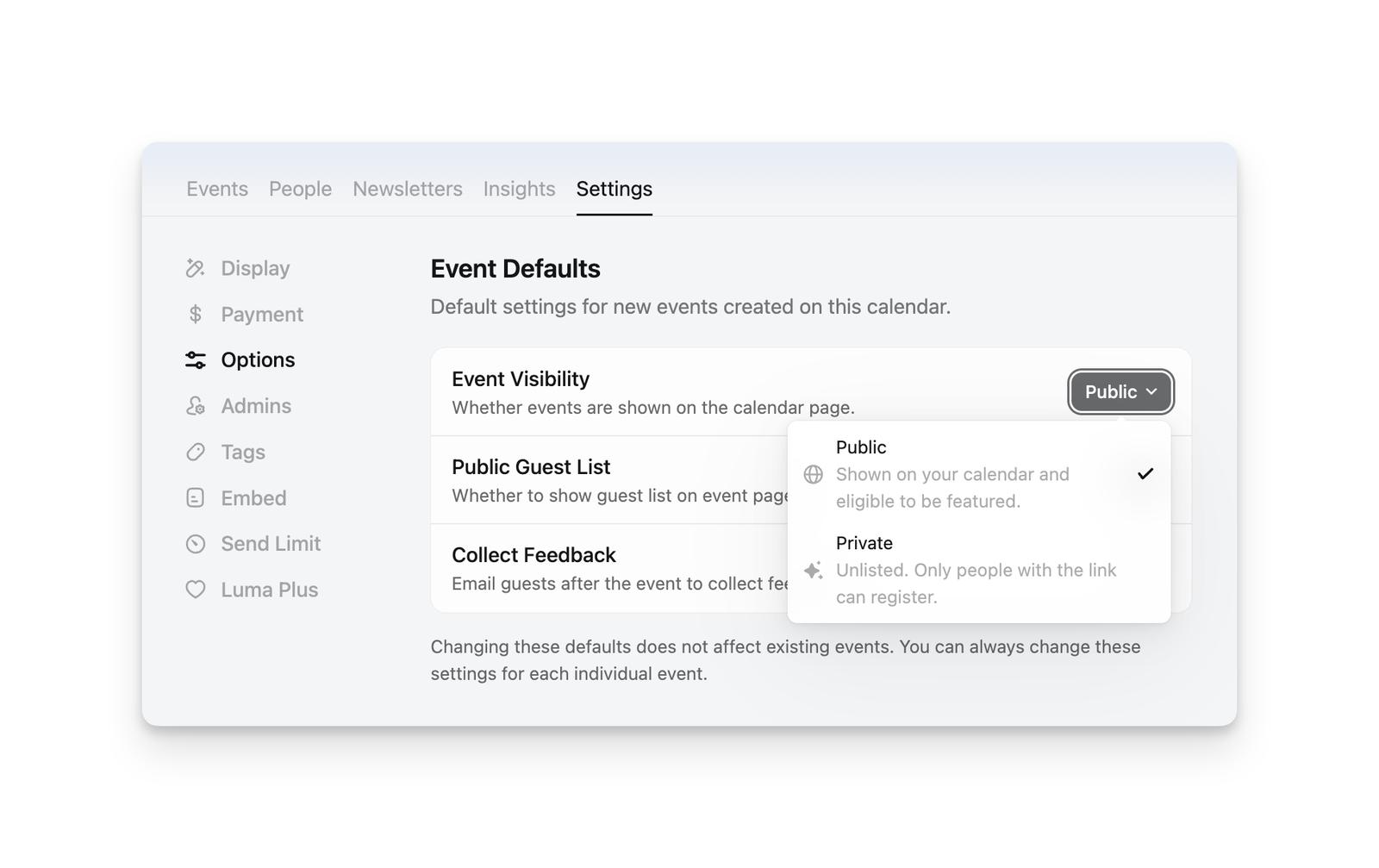Screen dimensions: 1379x868
Task: Click the globe icon beside Public option
Action: (x=813, y=475)
